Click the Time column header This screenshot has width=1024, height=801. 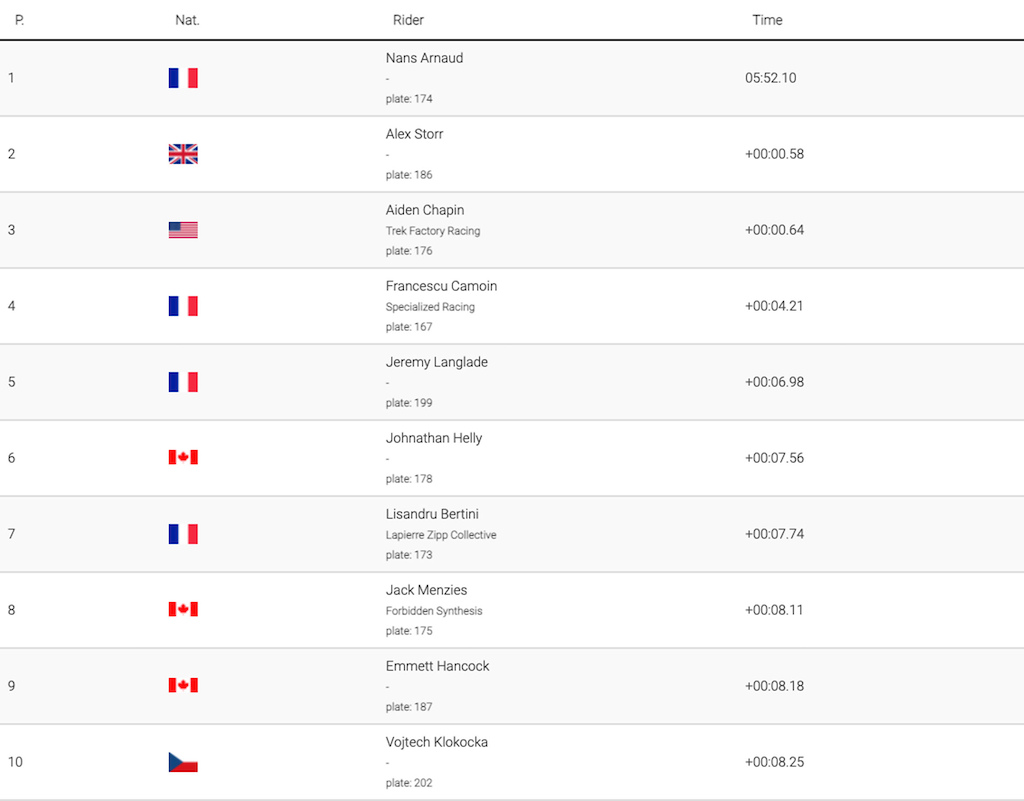point(767,20)
